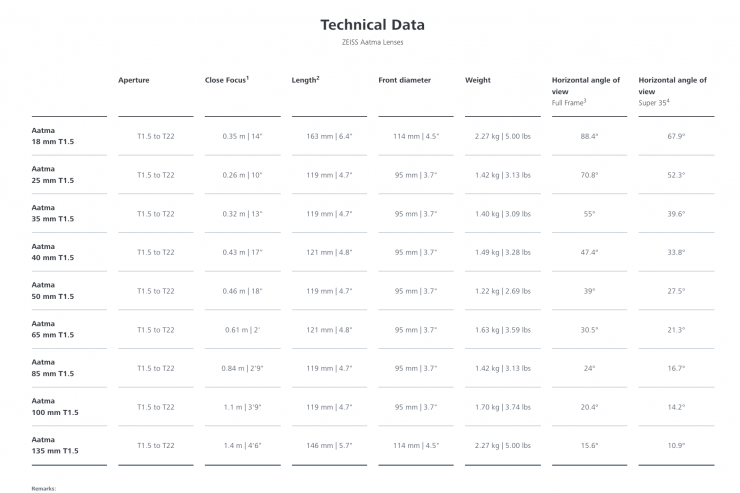Click the 10.9° Super 35 angle value
The height and width of the screenshot is (493, 740).
[x=676, y=446]
